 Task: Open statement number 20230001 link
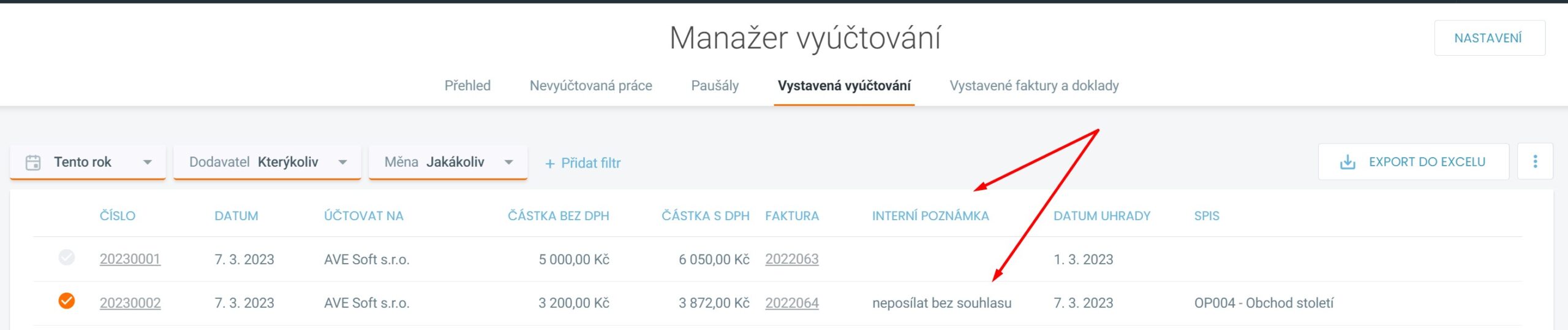pos(130,259)
